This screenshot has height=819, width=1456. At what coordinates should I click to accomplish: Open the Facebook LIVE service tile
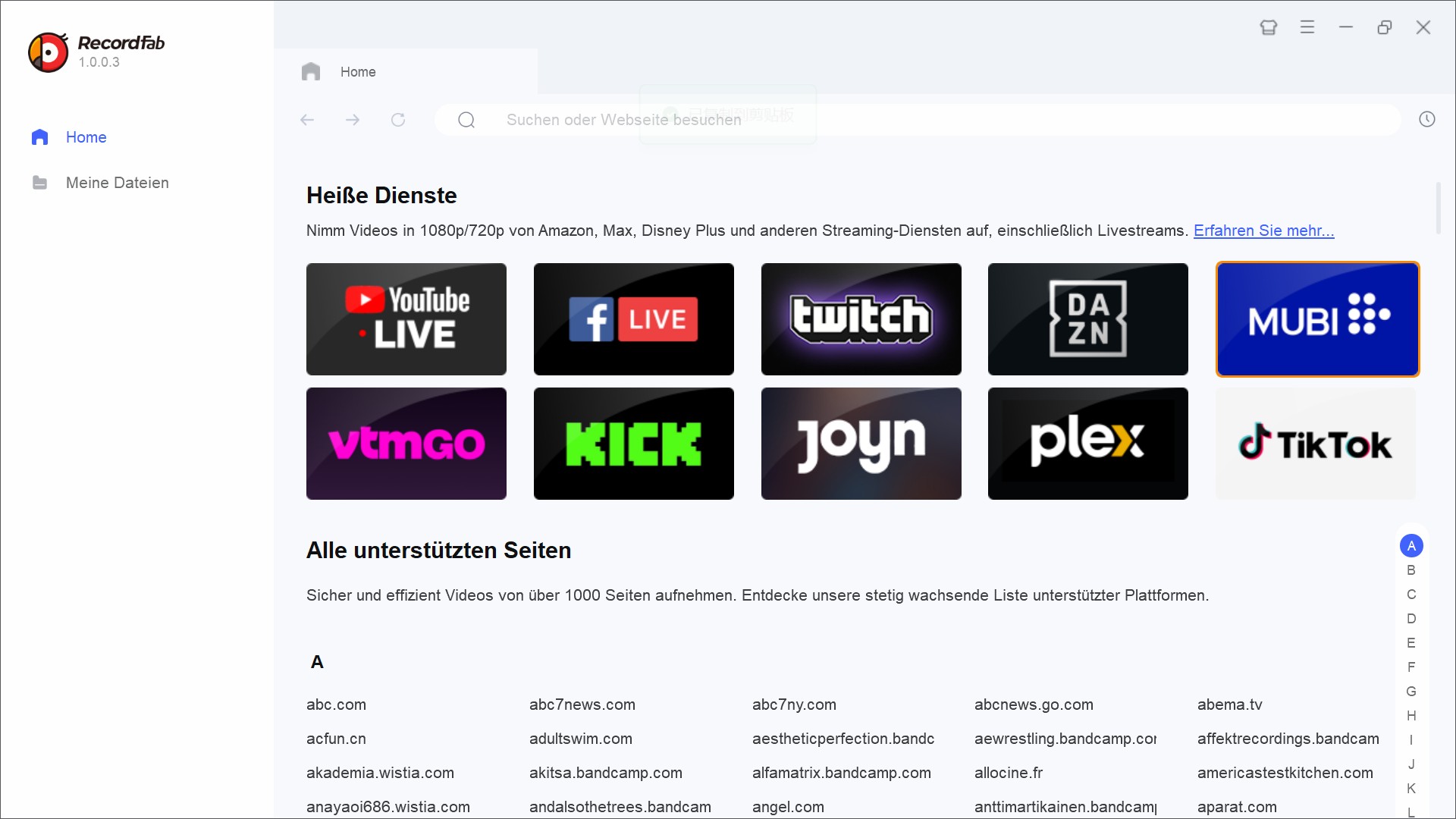click(x=634, y=319)
